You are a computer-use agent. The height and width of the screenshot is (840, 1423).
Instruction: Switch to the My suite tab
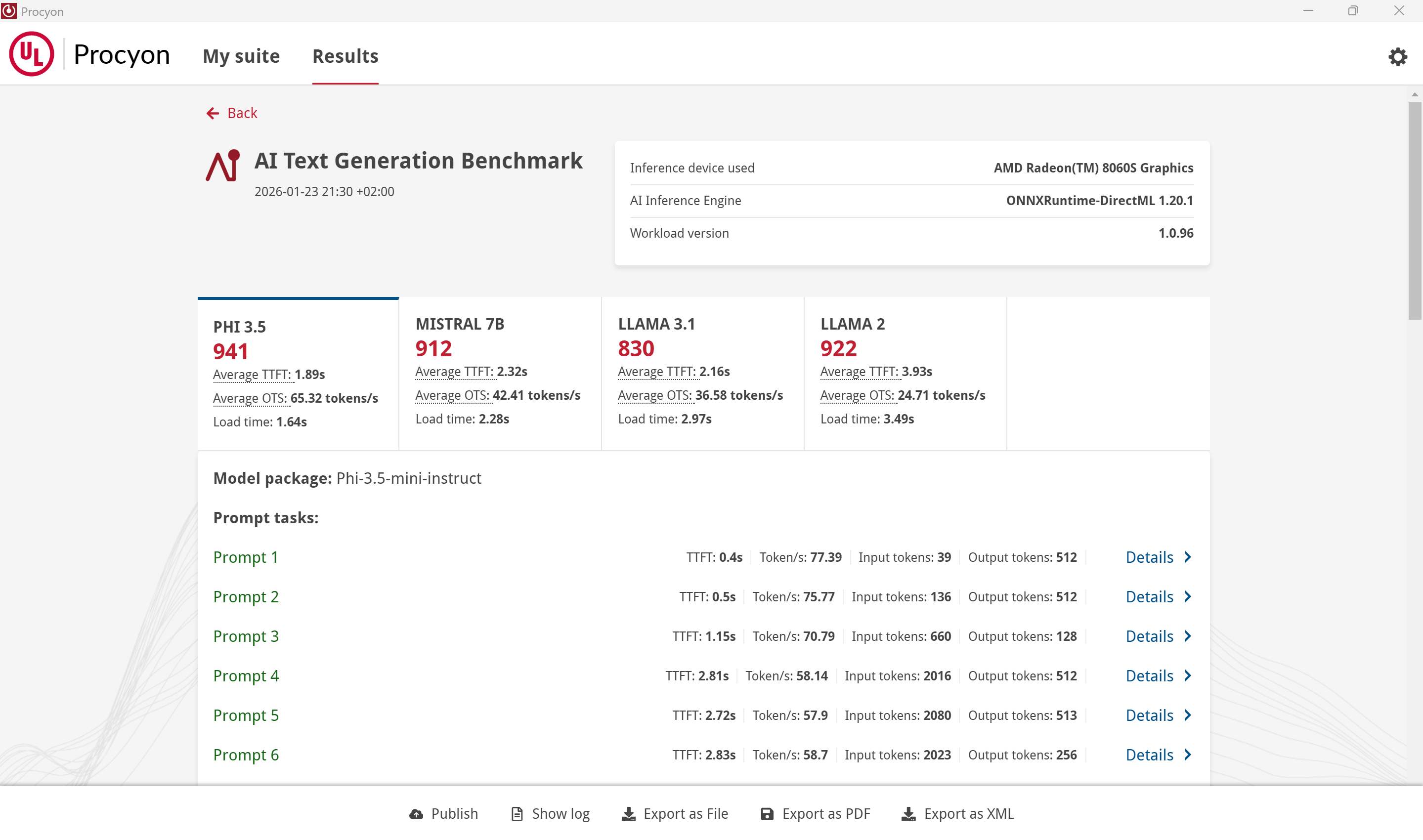[241, 56]
